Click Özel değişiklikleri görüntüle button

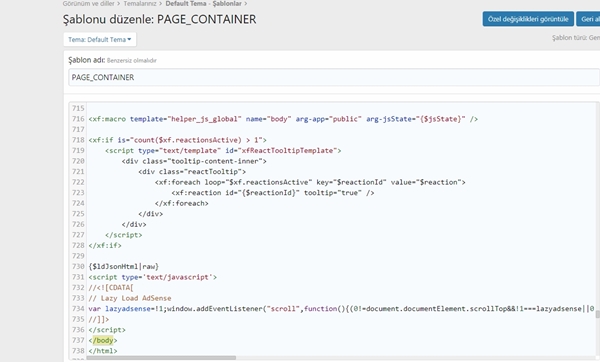[528, 19]
